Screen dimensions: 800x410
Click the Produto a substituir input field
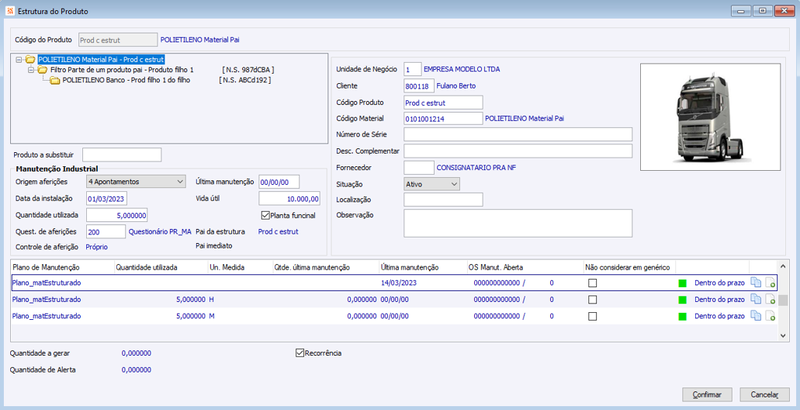[122, 155]
